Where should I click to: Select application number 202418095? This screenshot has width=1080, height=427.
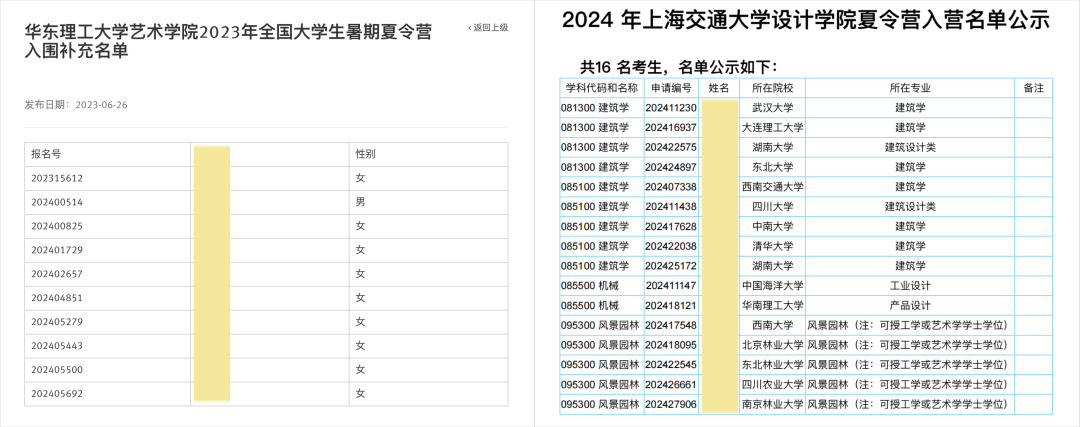(x=672, y=345)
